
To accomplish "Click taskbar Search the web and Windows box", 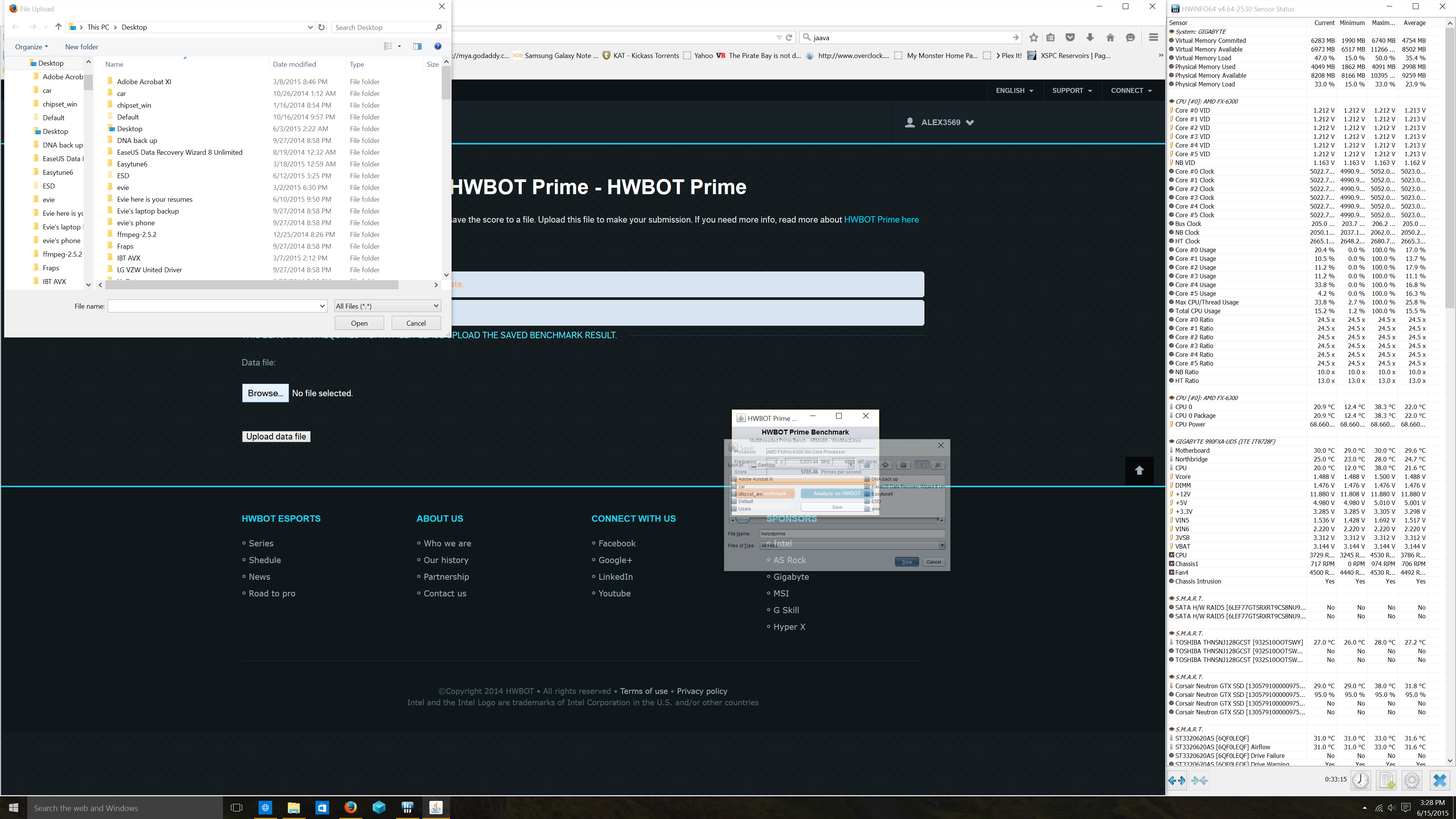I will point(125,808).
